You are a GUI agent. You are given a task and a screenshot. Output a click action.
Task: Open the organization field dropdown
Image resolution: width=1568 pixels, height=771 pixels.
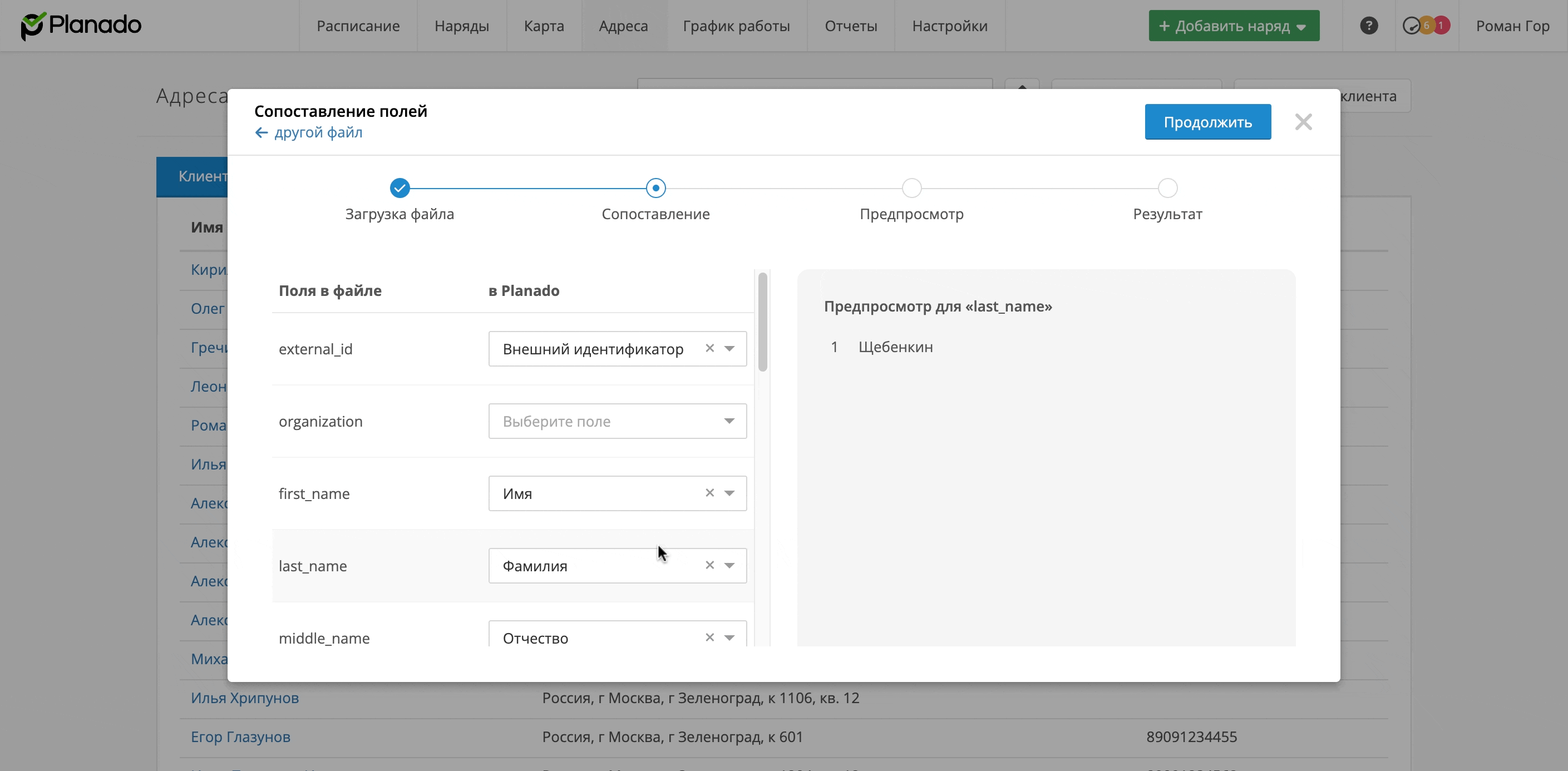pos(617,421)
